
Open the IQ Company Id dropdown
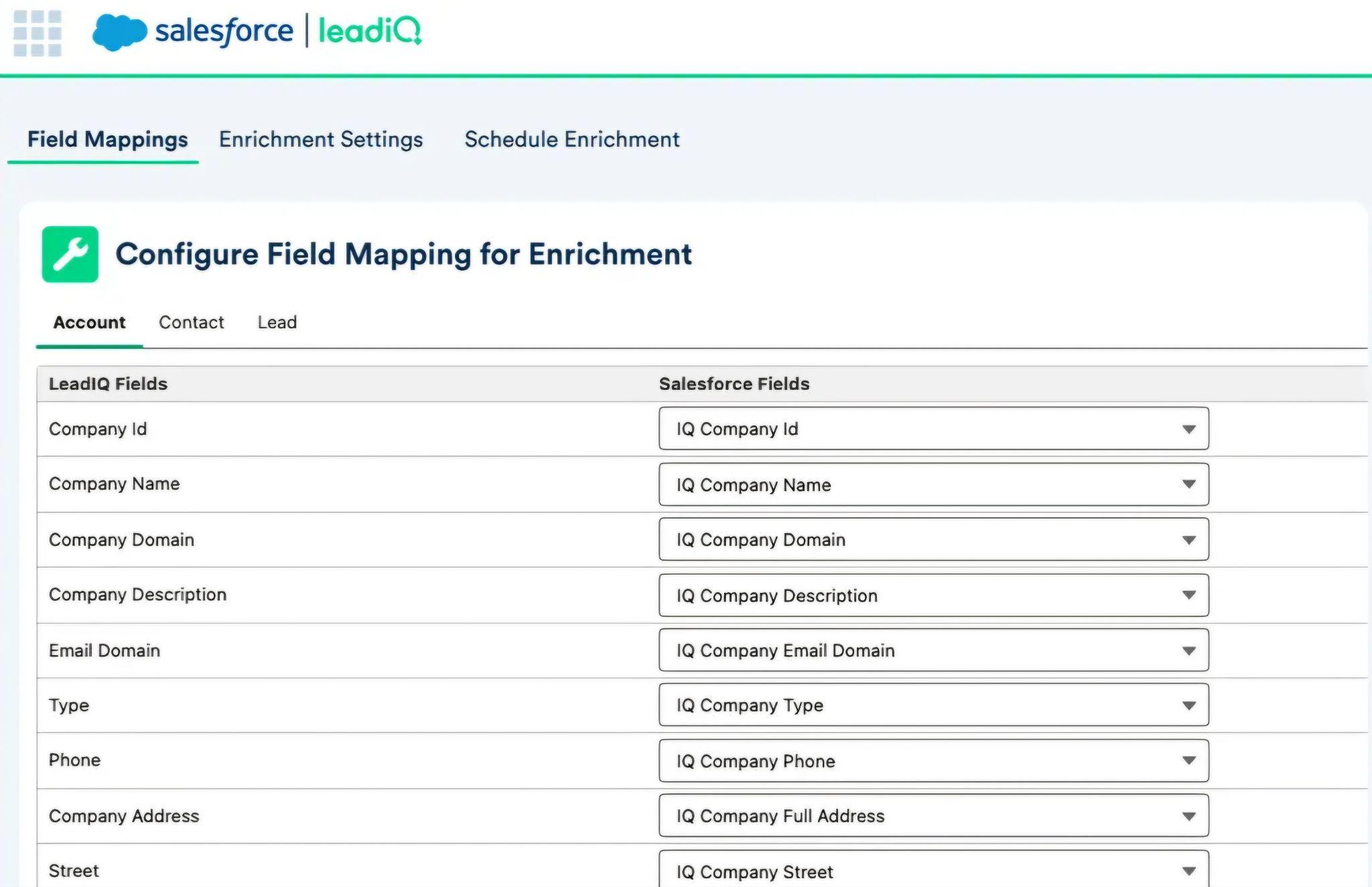(934, 429)
